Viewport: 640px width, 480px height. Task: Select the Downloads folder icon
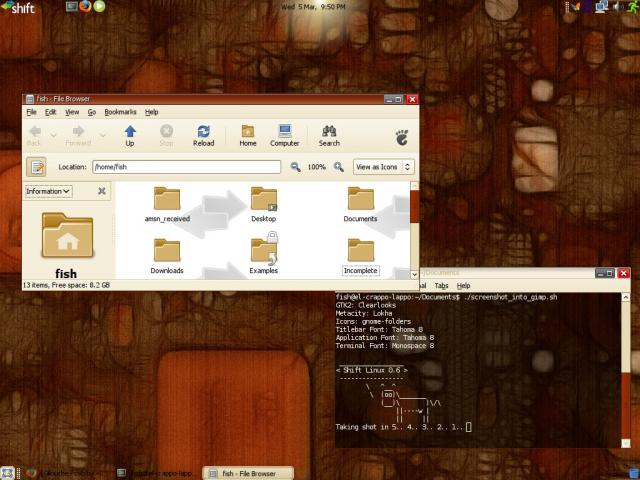167,256
